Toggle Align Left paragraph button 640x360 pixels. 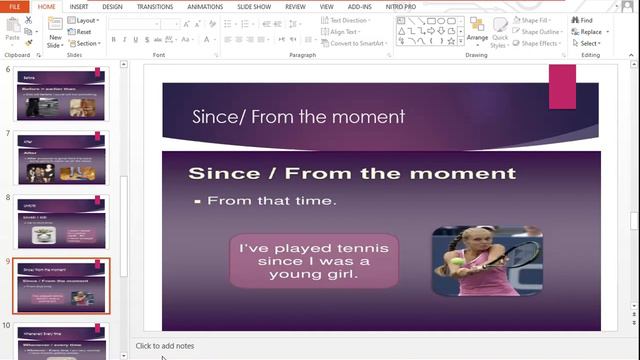click(x=228, y=40)
